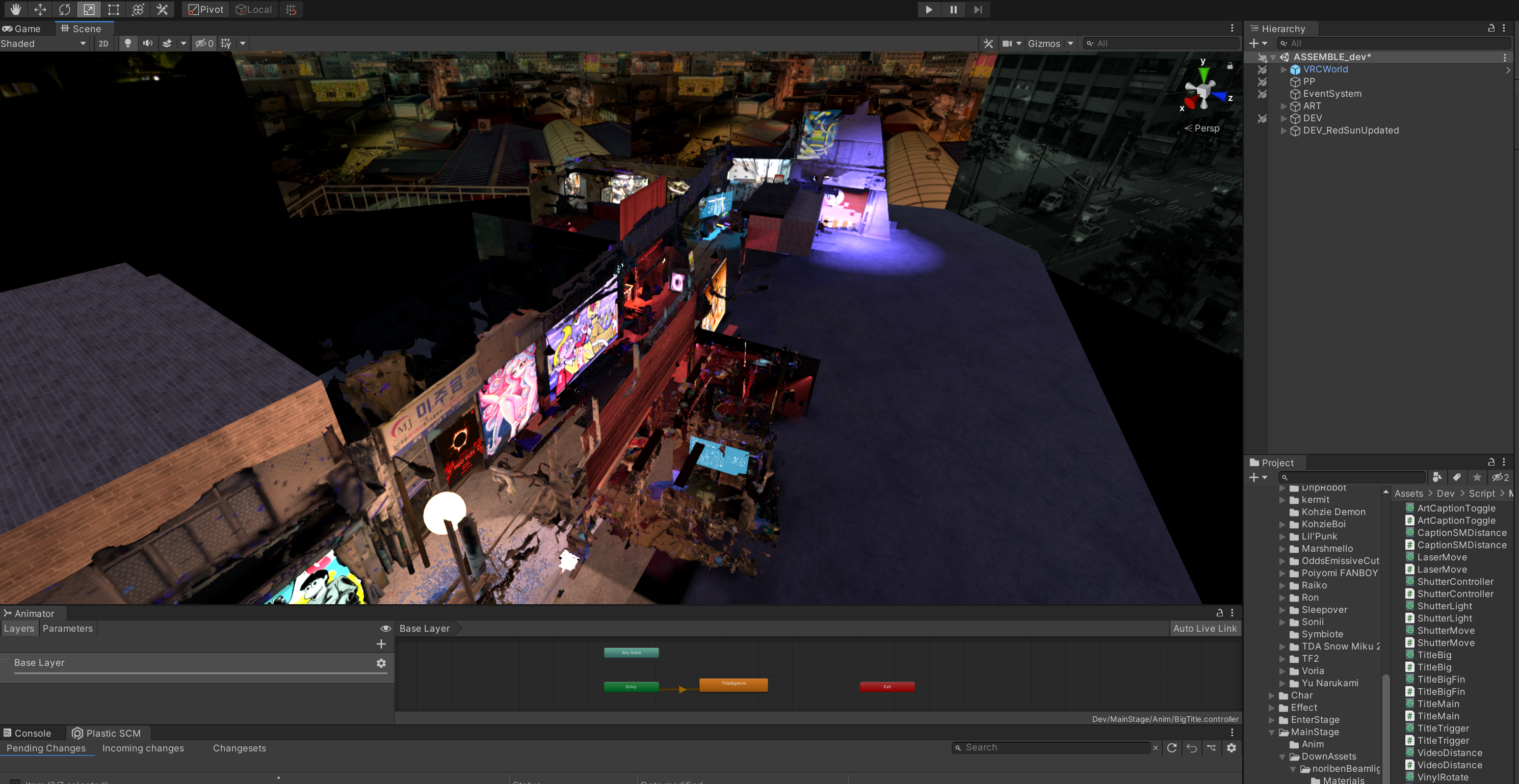Save search favorite star in Project
Screen dimensions: 1519x784
1477,477
